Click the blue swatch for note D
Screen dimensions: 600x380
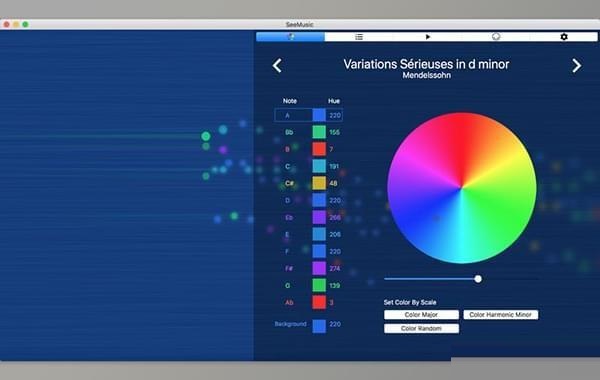pyautogui.click(x=319, y=201)
